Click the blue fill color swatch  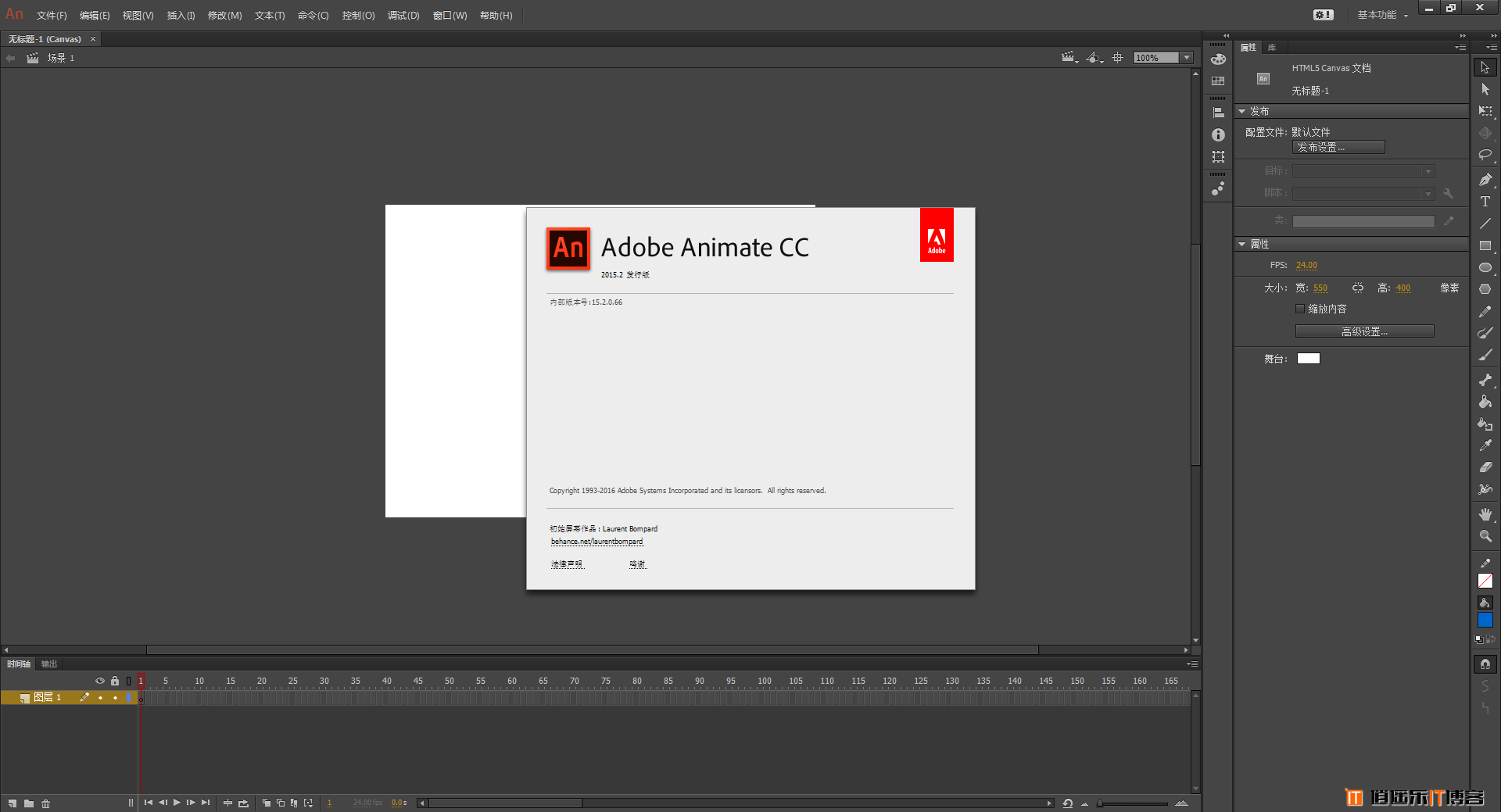pyautogui.click(x=1485, y=620)
